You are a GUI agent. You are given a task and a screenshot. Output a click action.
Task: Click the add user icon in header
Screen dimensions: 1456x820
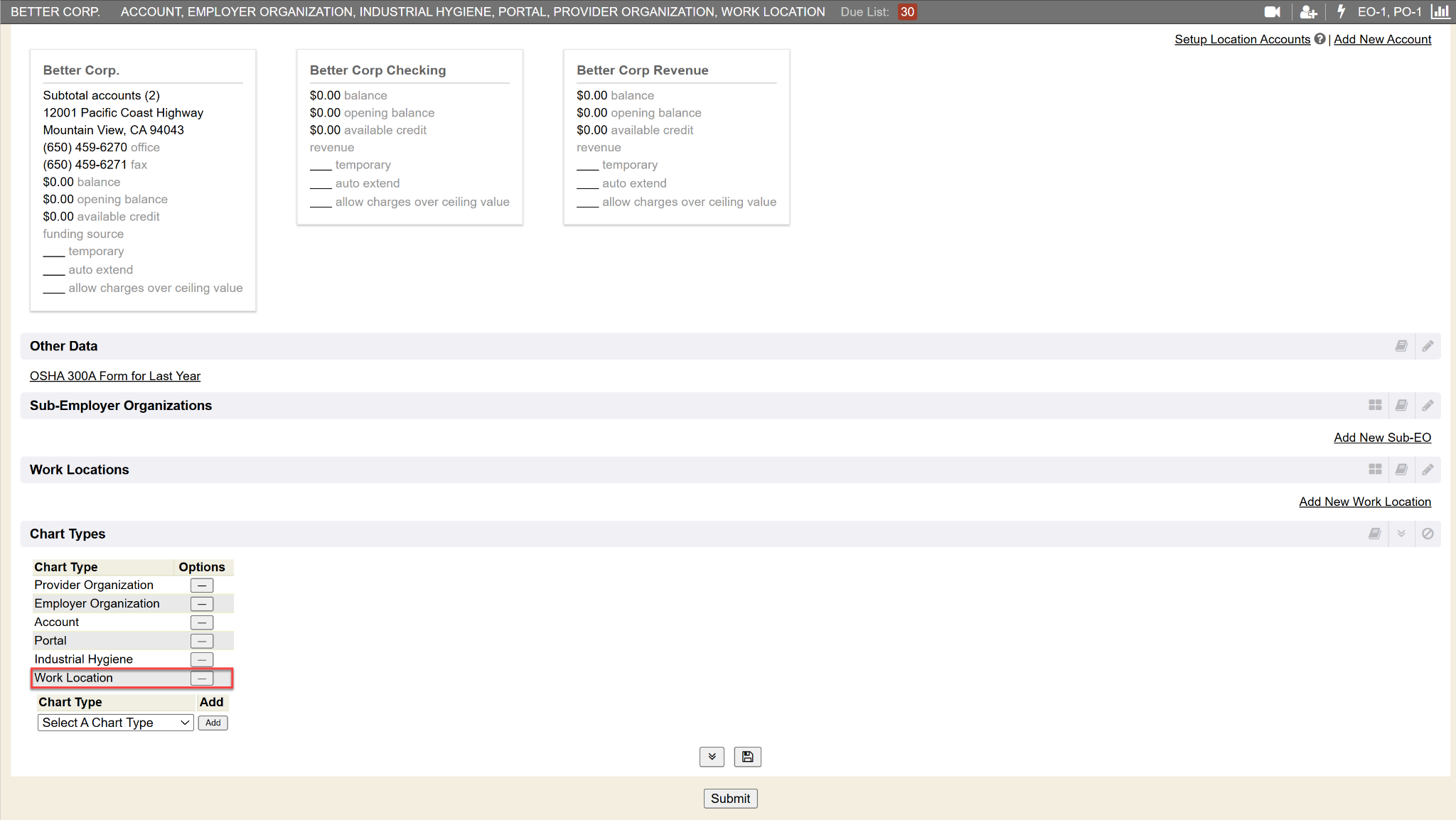click(1308, 11)
